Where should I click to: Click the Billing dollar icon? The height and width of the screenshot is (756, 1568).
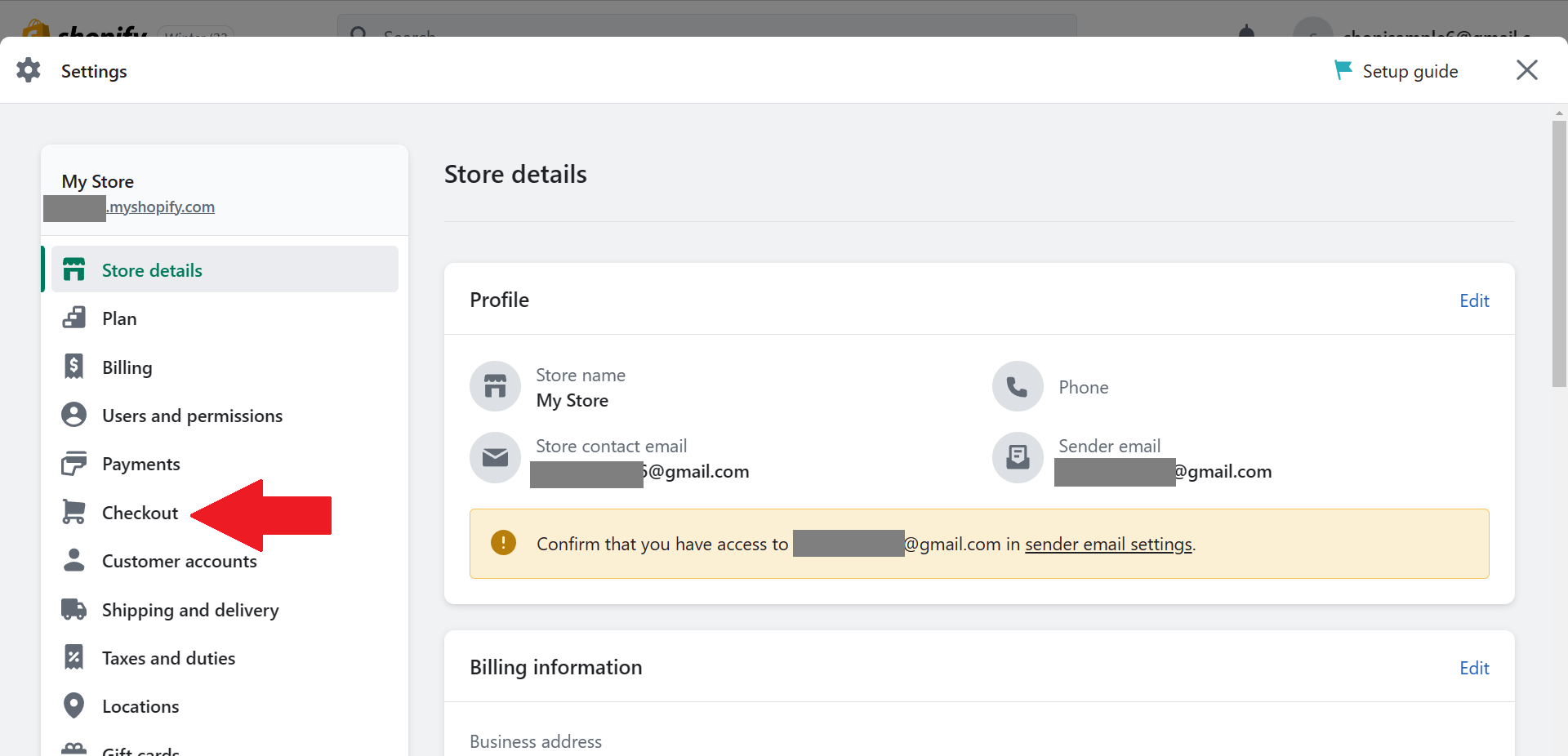(x=74, y=367)
